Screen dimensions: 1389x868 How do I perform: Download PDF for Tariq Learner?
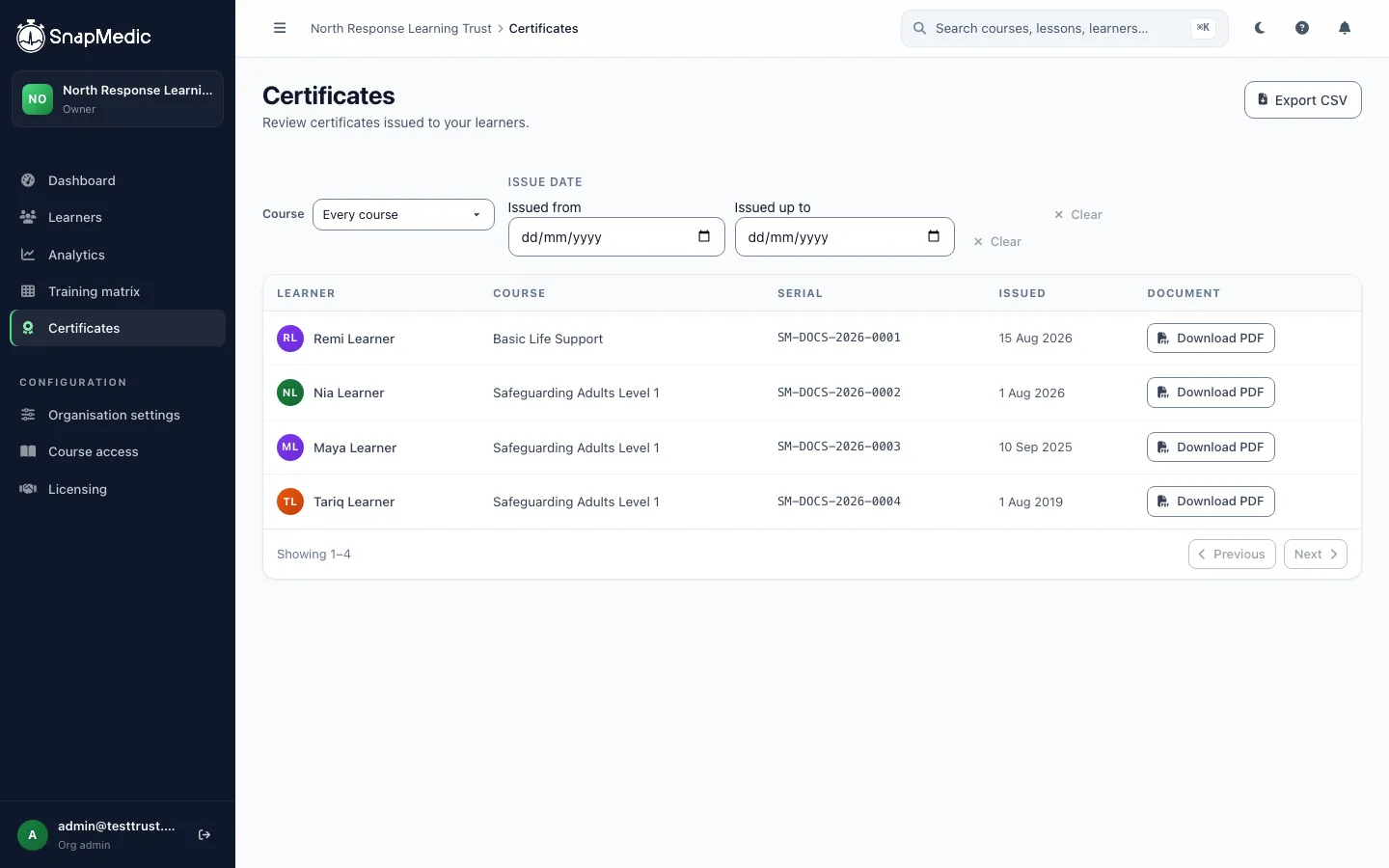pyautogui.click(x=1211, y=502)
